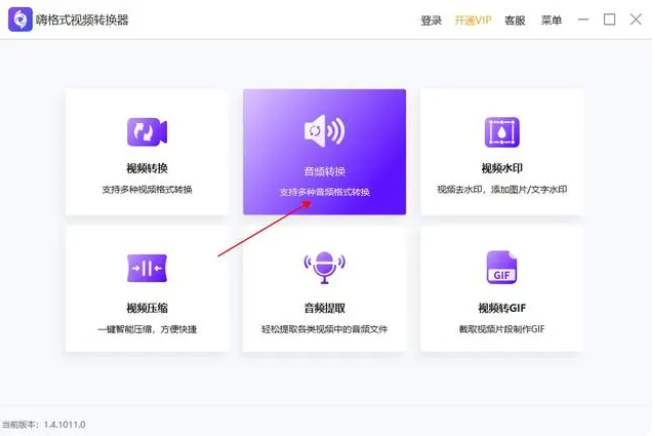
Task: Click the 视频压缩 title text
Action: 147,308
